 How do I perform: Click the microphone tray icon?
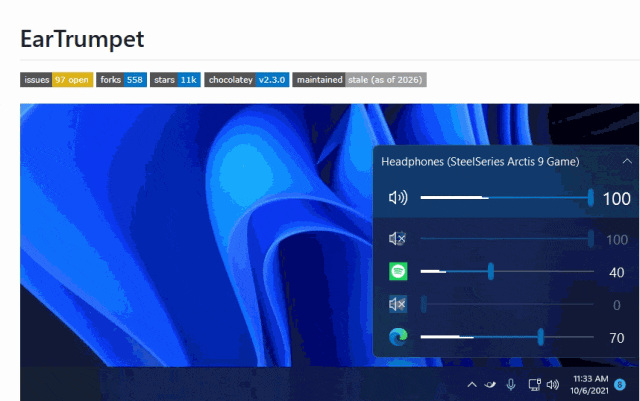pos(511,384)
